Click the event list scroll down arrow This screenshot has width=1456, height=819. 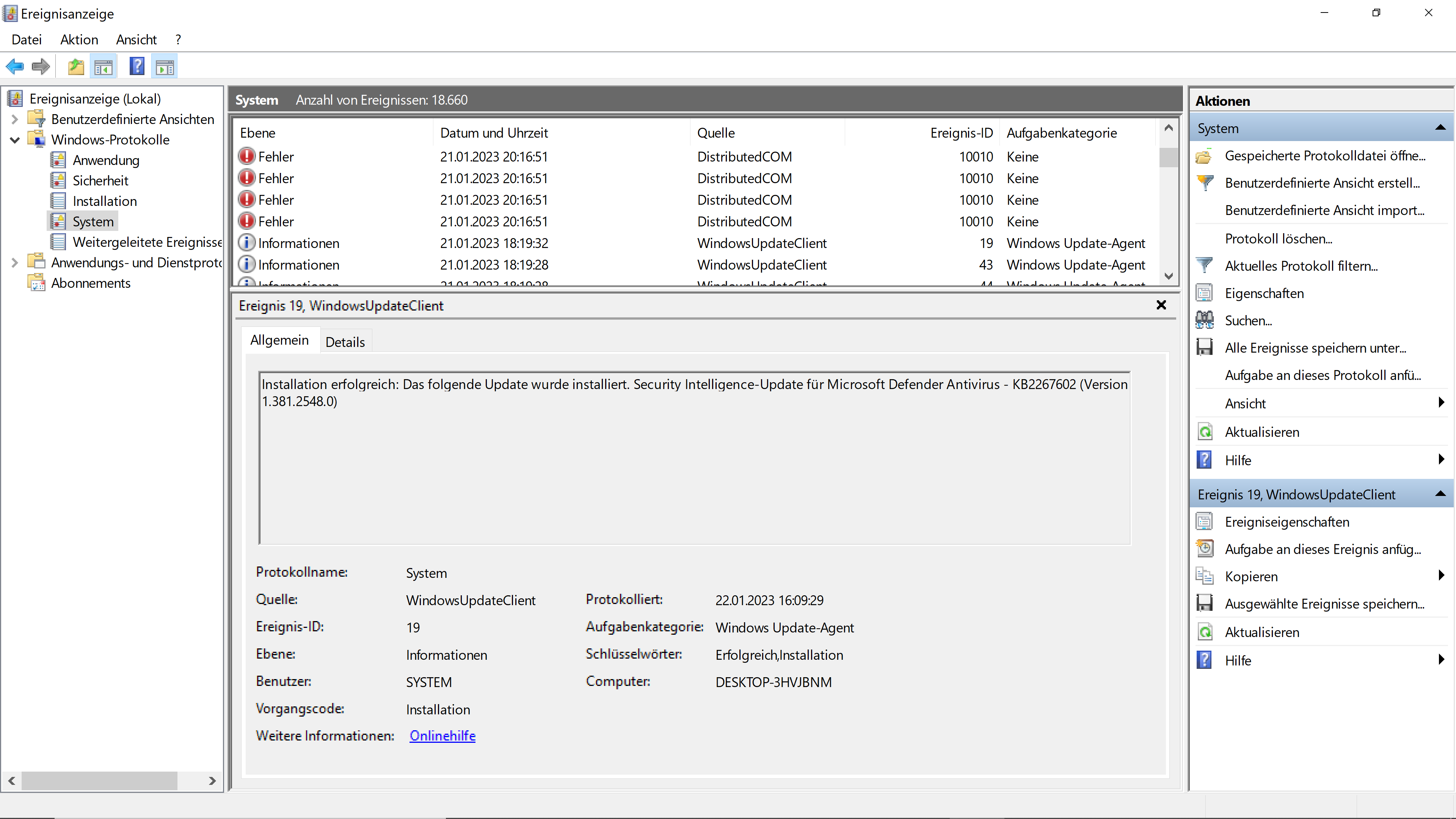[1168, 276]
